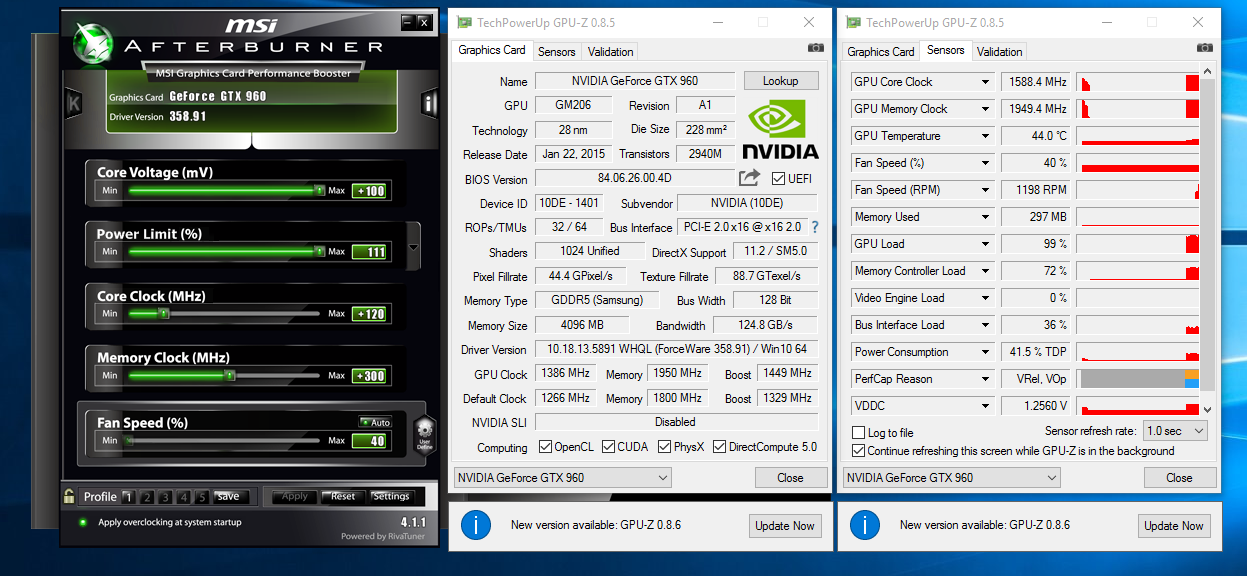Select profile slot 3 in Afterburner

(x=165, y=497)
